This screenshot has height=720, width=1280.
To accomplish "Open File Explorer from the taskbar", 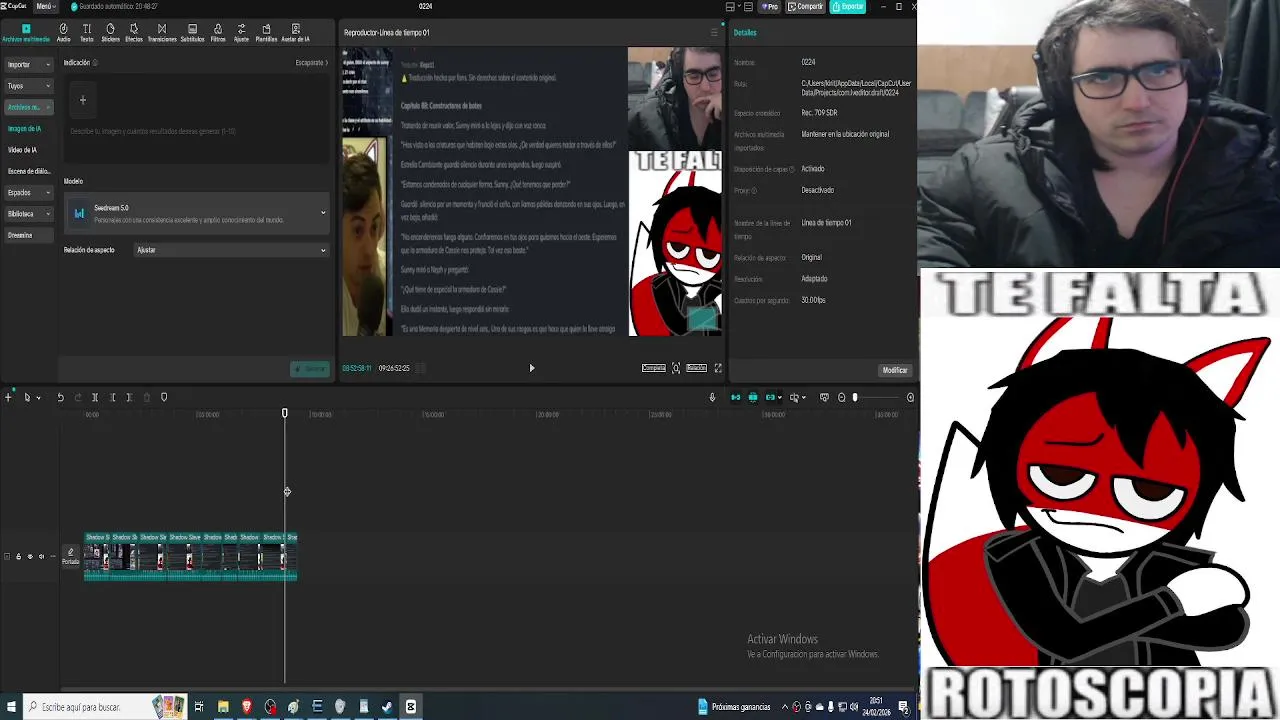I will (x=223, y=707).
